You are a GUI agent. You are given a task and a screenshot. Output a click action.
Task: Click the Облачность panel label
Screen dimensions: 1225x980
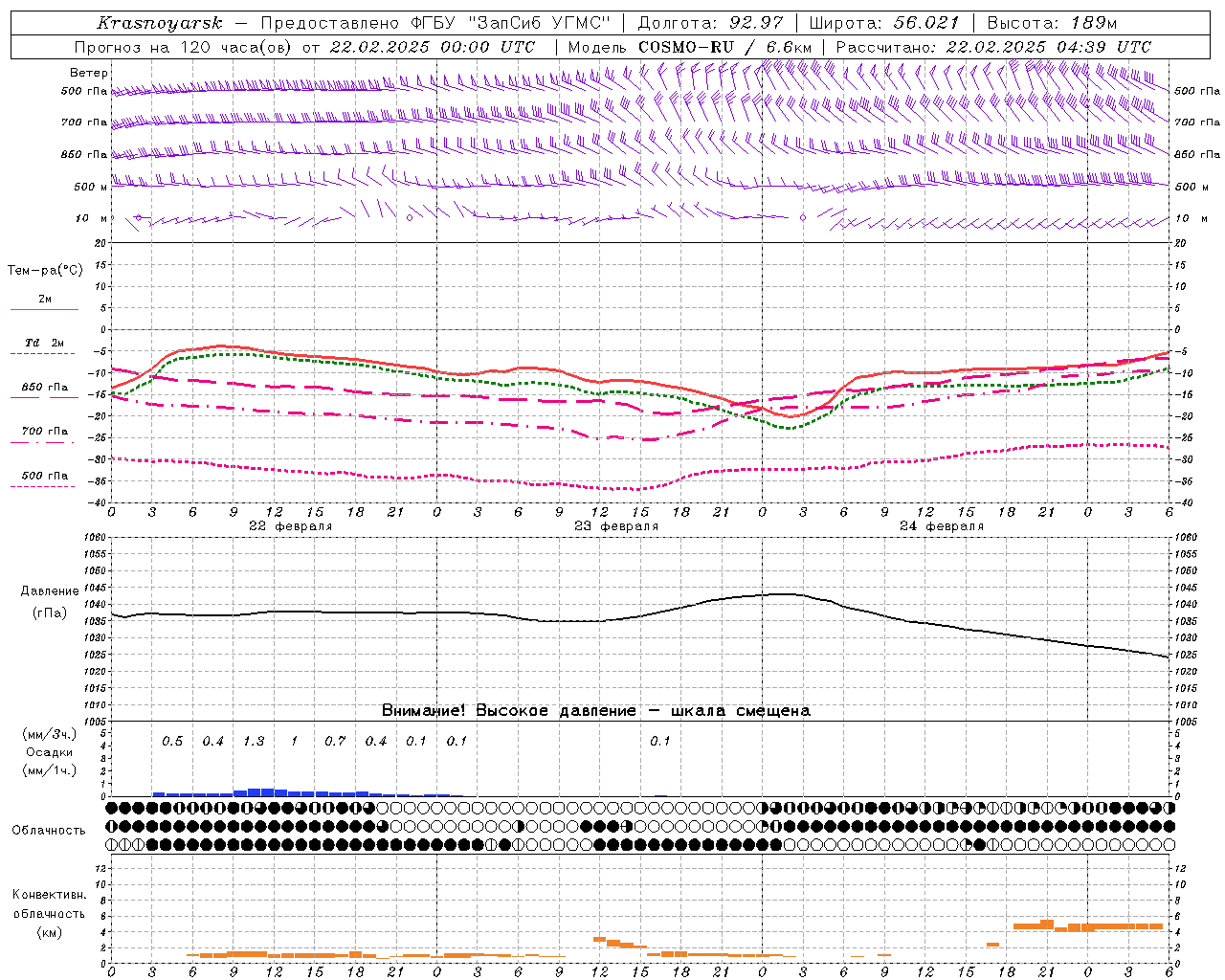coord(49,831)
